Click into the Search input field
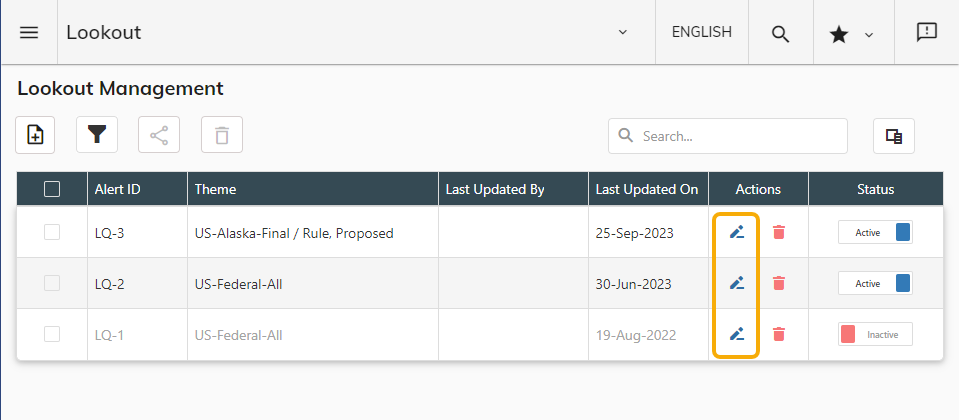Viewport: 959px width, 420px height. [740, 136]
